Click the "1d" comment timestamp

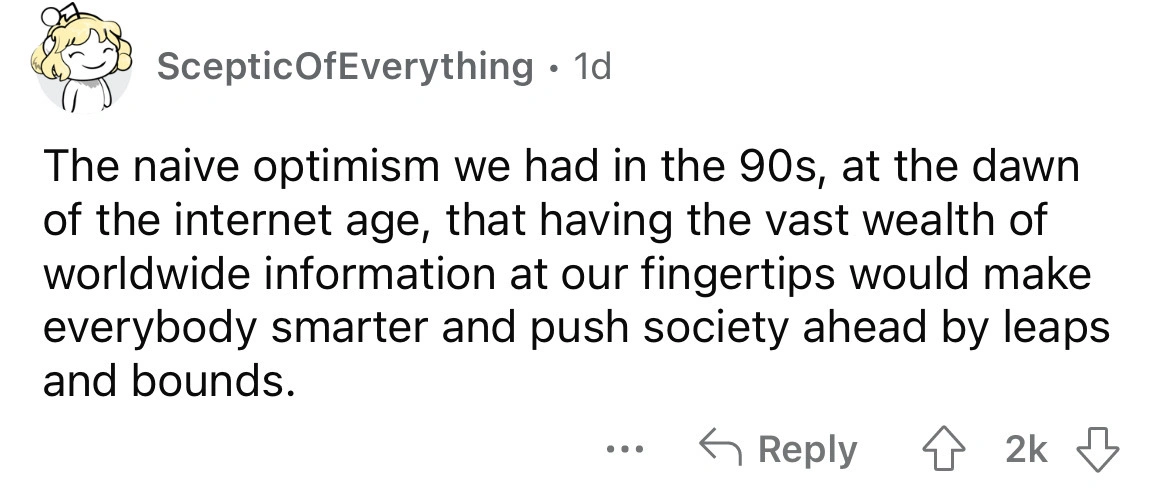click(x=592, y=67)
